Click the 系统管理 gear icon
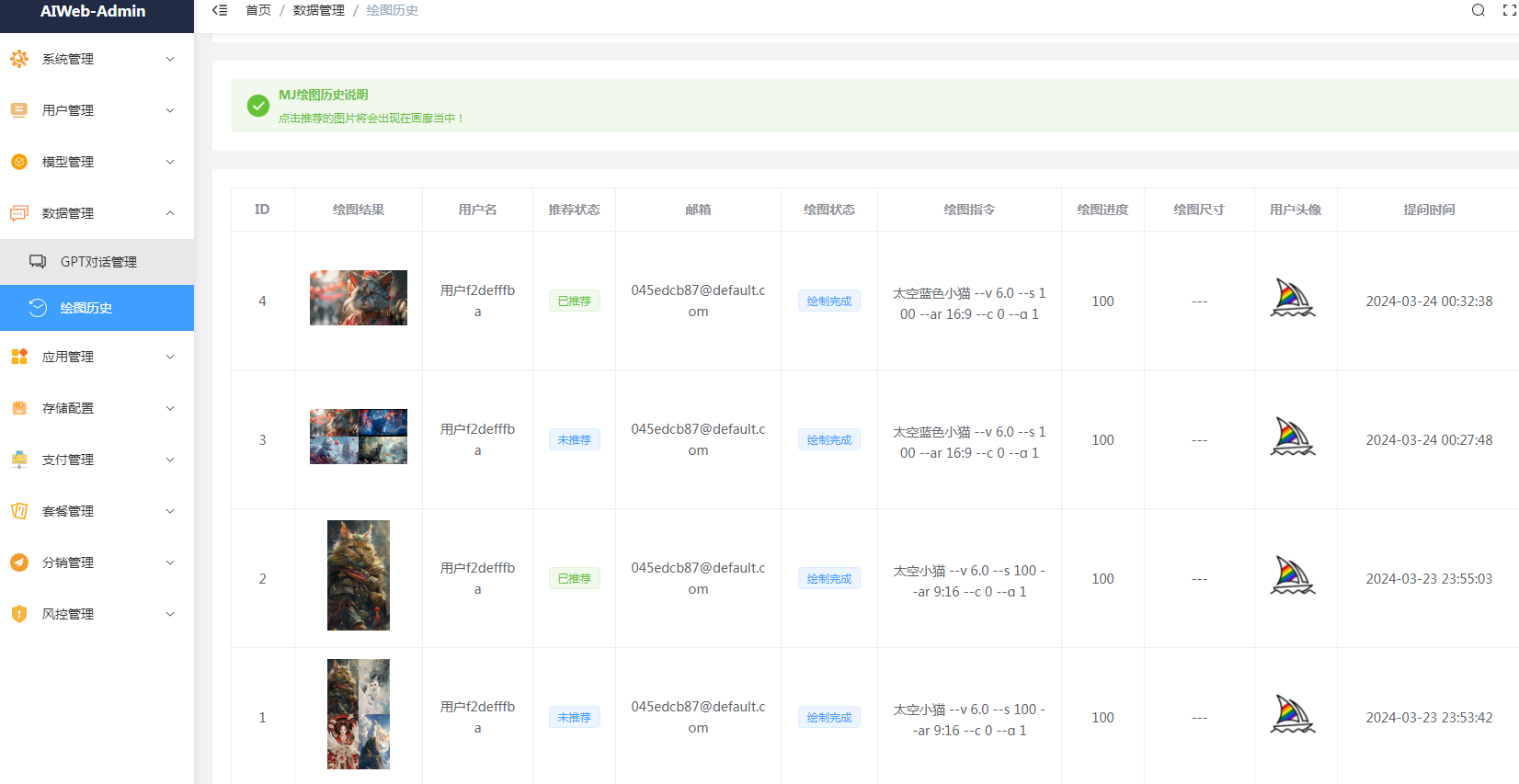 [19, 59]
